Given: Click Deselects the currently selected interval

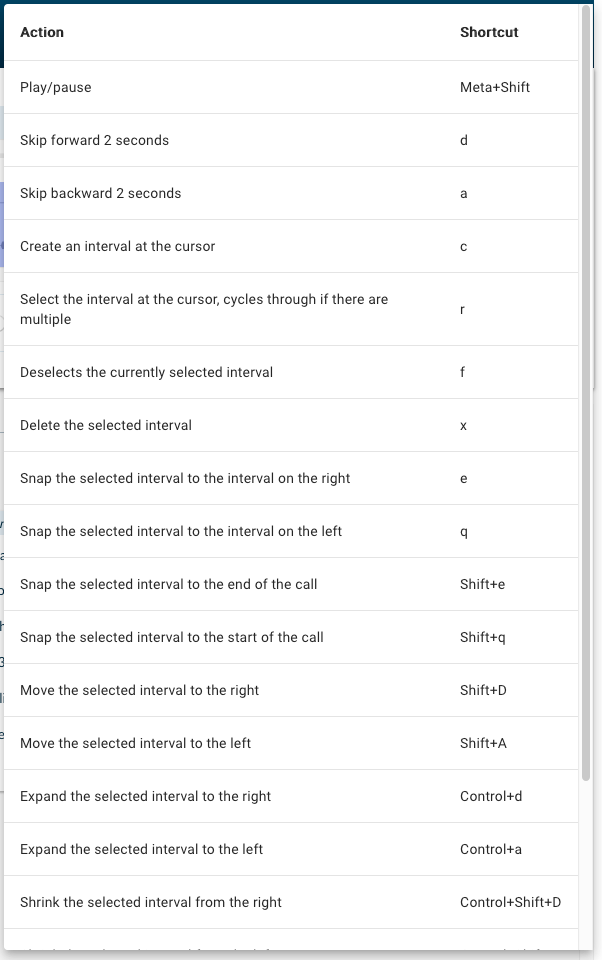Looking at the screenshot, I should (x=146, y=372).
